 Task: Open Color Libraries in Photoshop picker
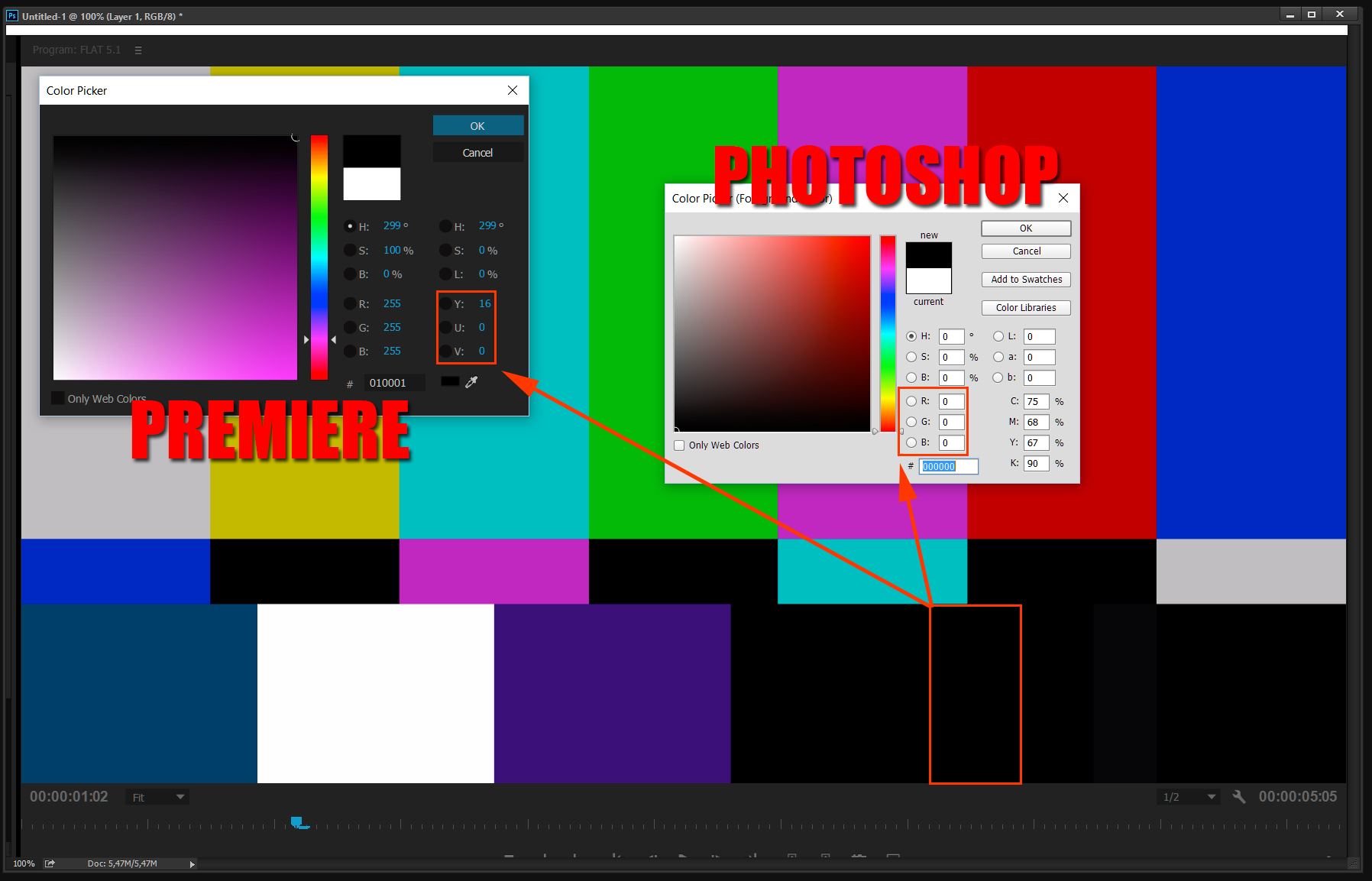pyautogui.click(x=1026, y=308)
